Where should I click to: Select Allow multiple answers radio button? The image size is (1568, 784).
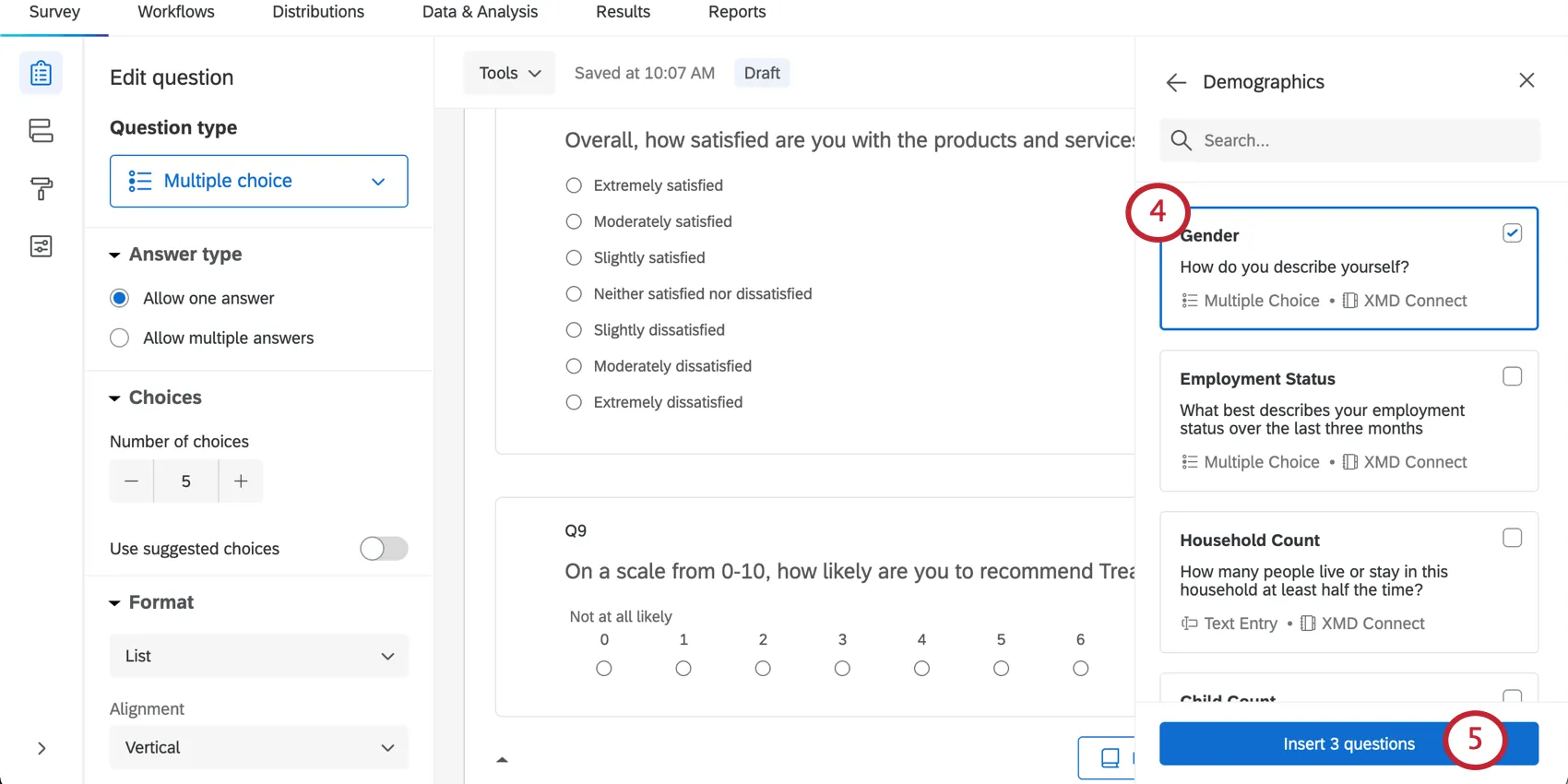119,339
